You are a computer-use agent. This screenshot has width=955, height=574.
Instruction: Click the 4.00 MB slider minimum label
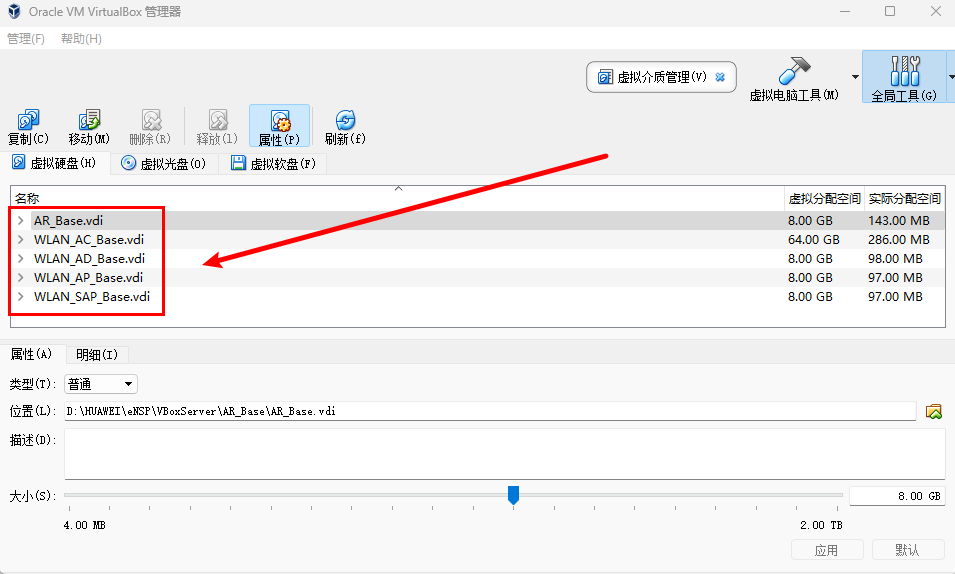[x=85, y=525]
